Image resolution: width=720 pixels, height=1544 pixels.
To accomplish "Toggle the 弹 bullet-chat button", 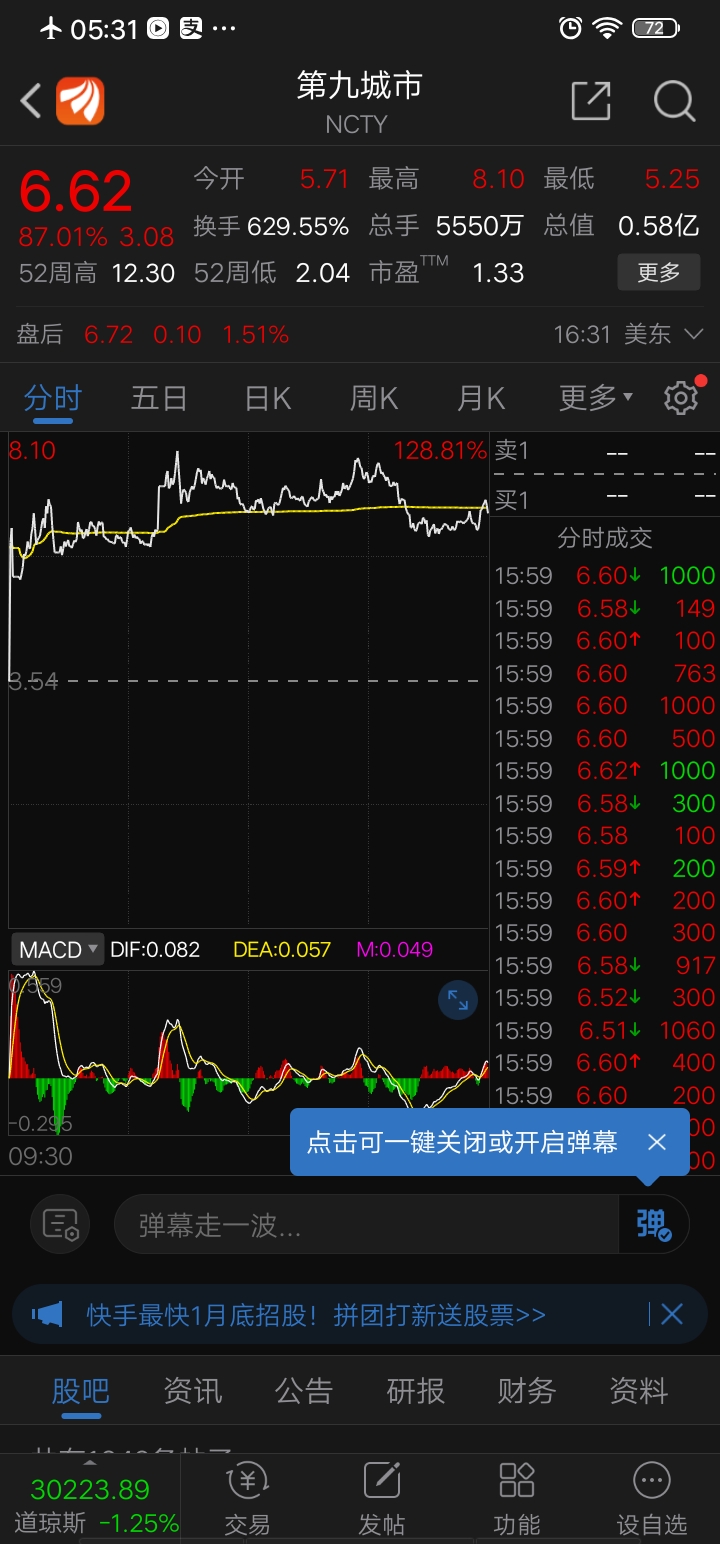I will [653, 1224].
